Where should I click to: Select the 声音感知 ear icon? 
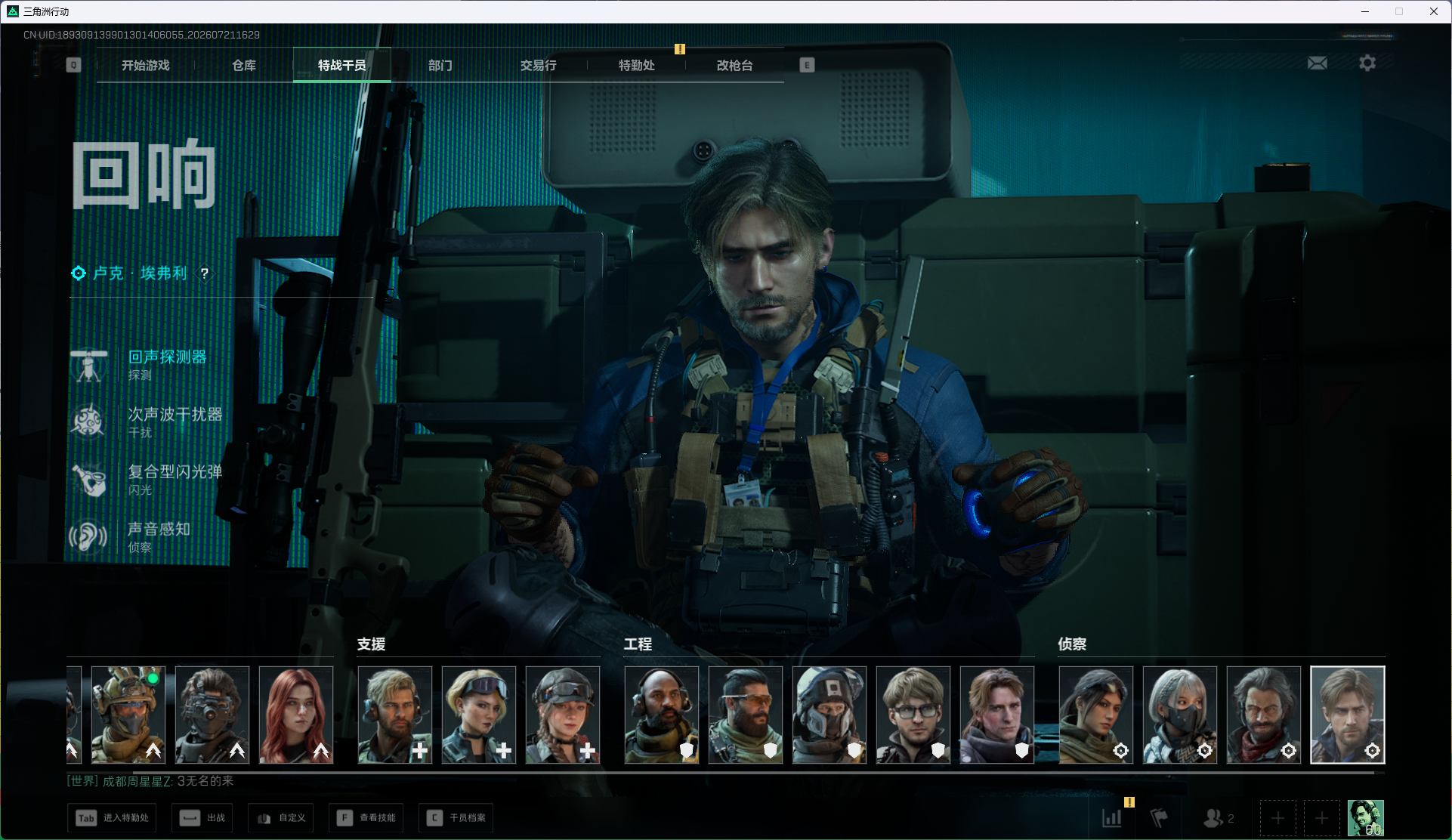[89, 537]
